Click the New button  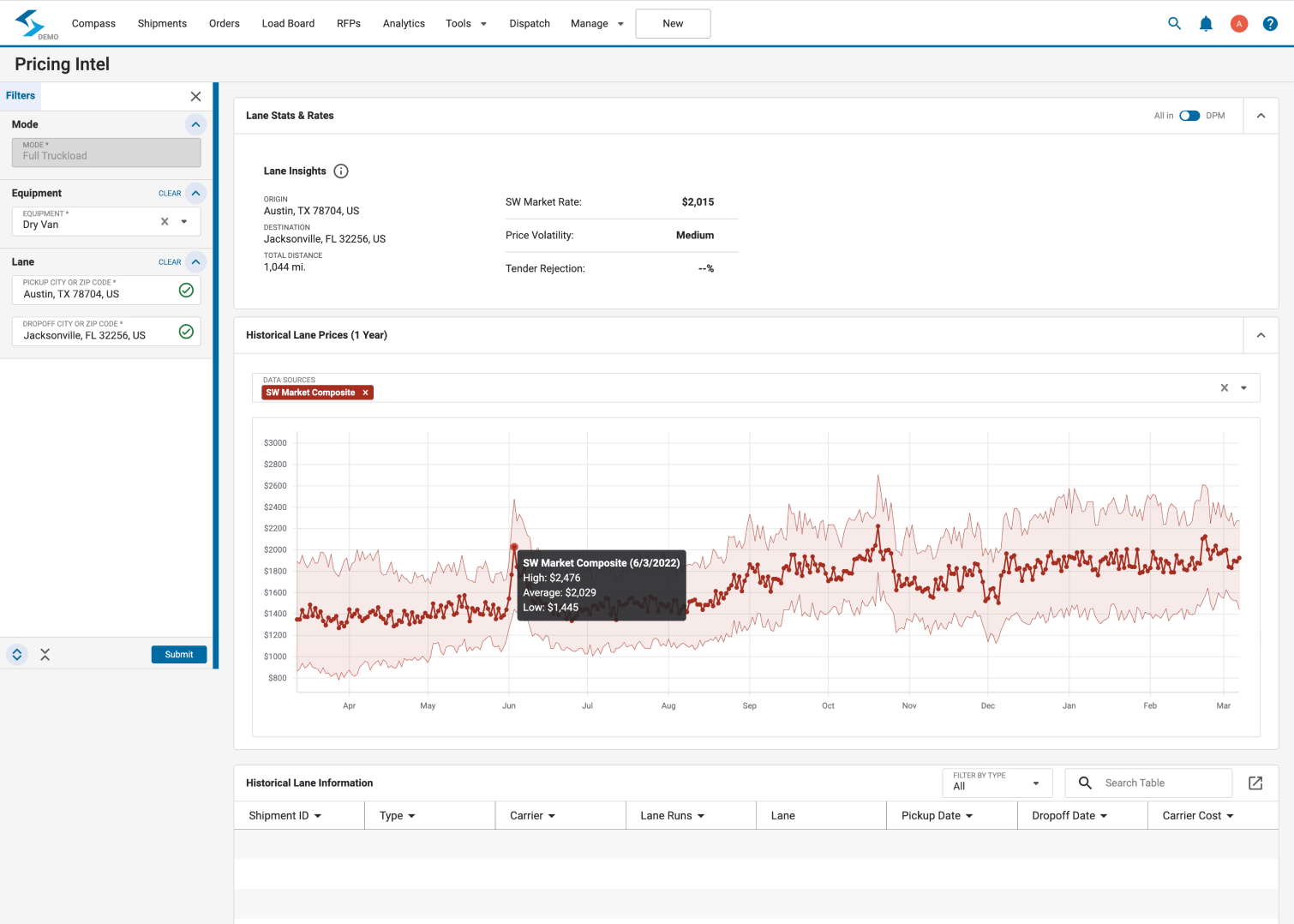(673, 24)
